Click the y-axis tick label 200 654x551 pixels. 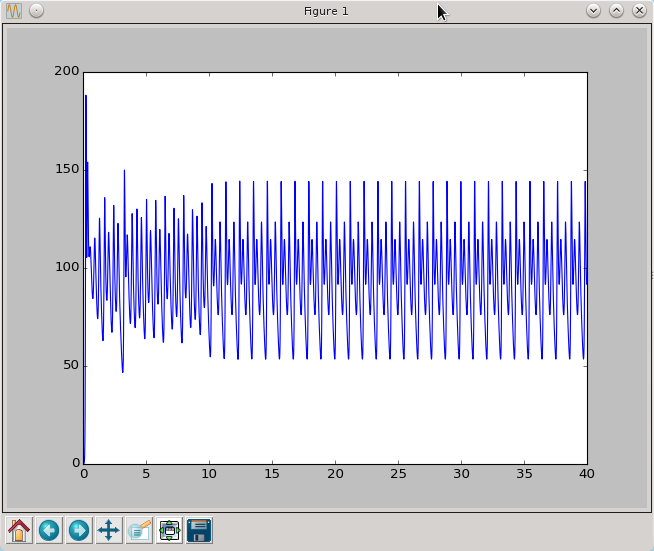67,71
